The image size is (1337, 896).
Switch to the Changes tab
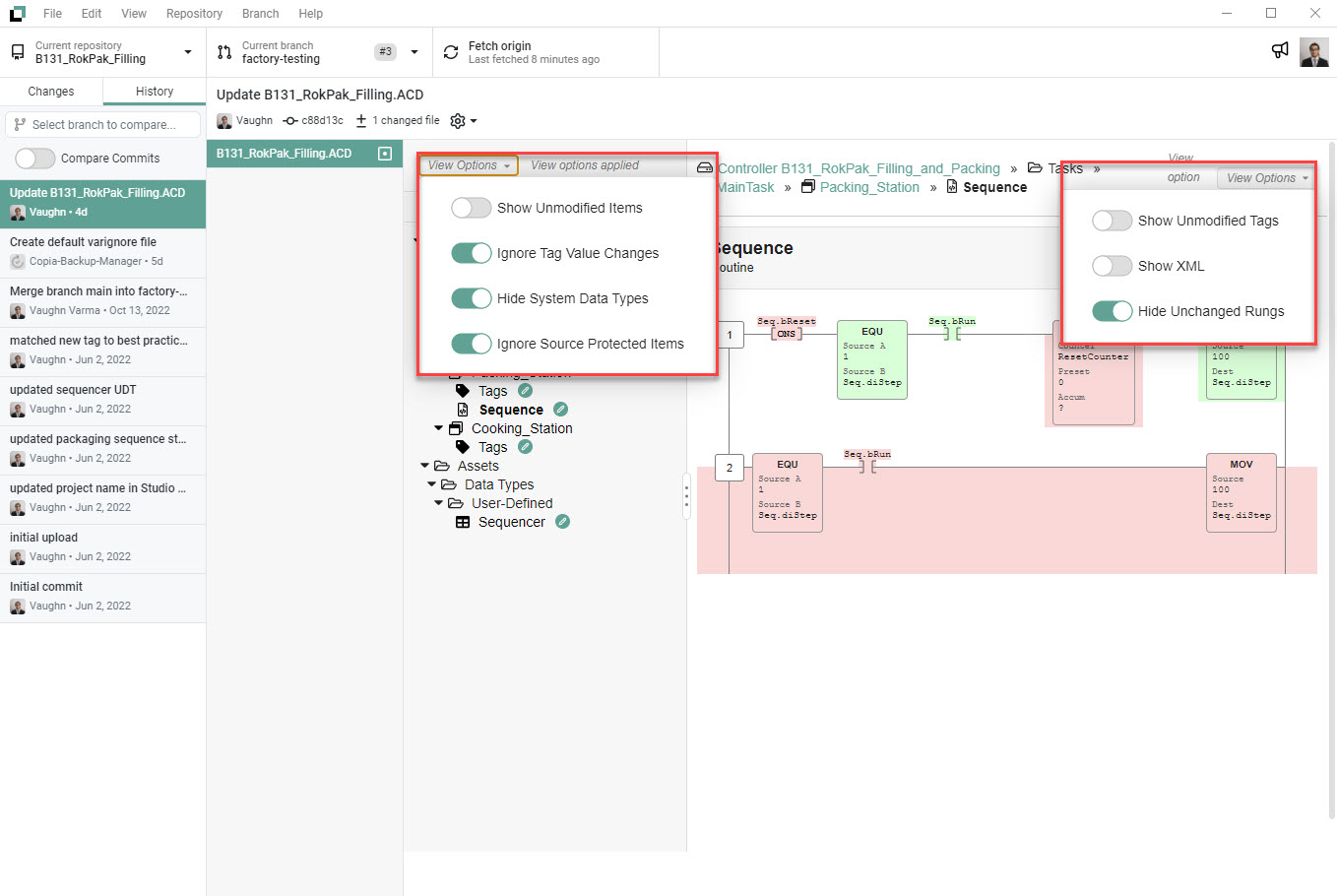pos(51,91)
